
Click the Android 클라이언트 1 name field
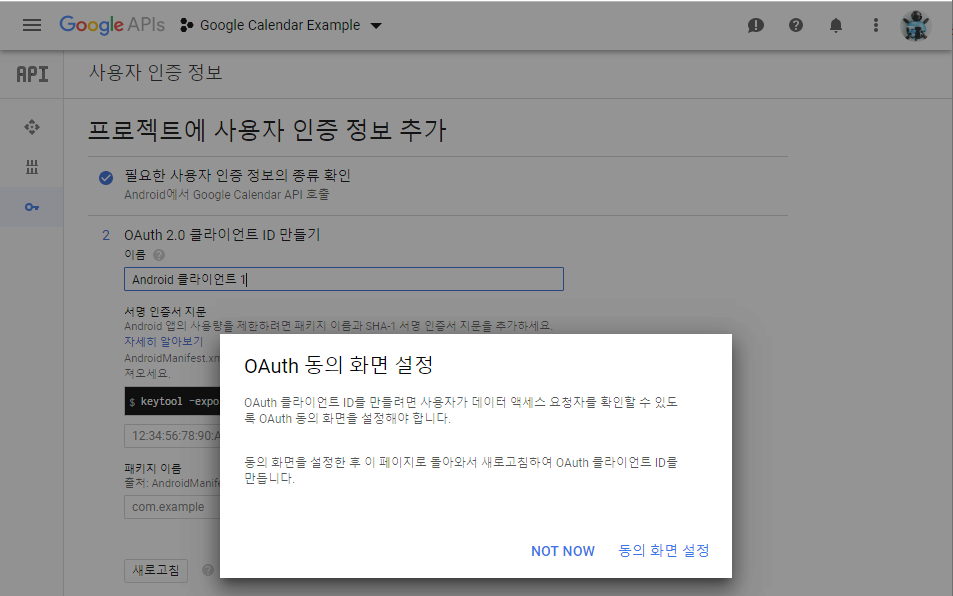click(x=344, y=279)
